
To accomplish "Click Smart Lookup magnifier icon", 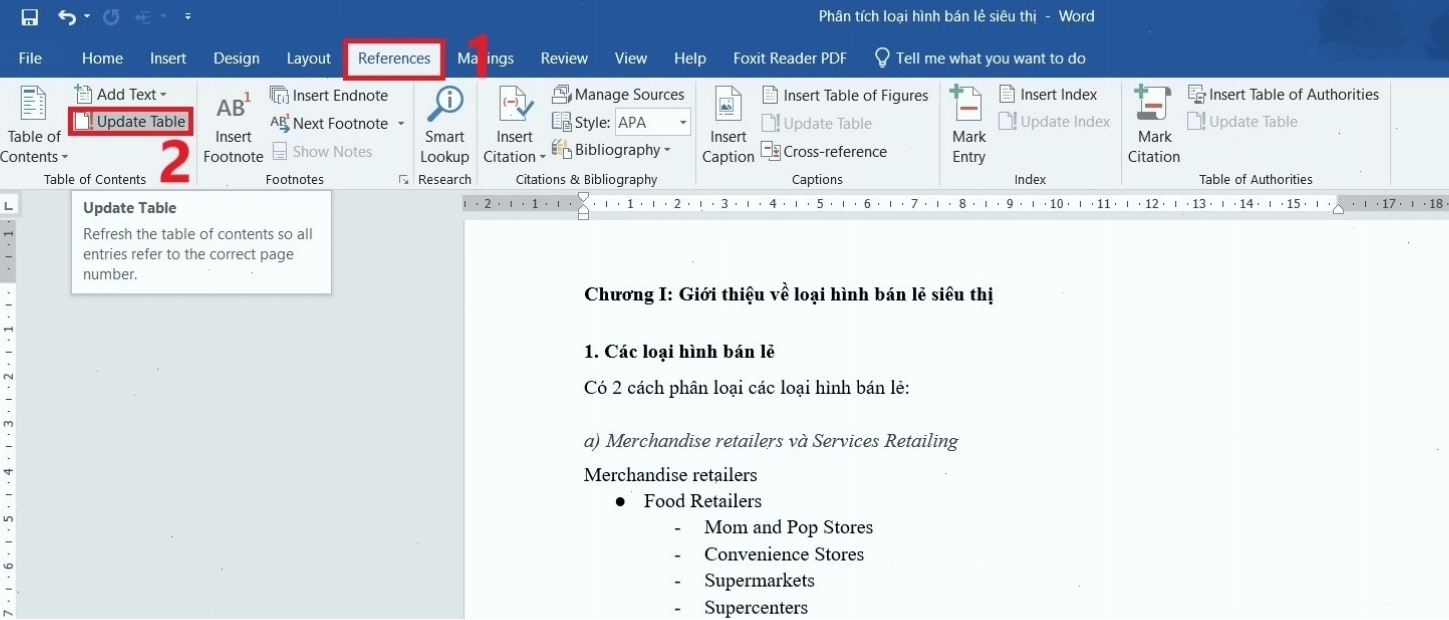I will [444, 105].
